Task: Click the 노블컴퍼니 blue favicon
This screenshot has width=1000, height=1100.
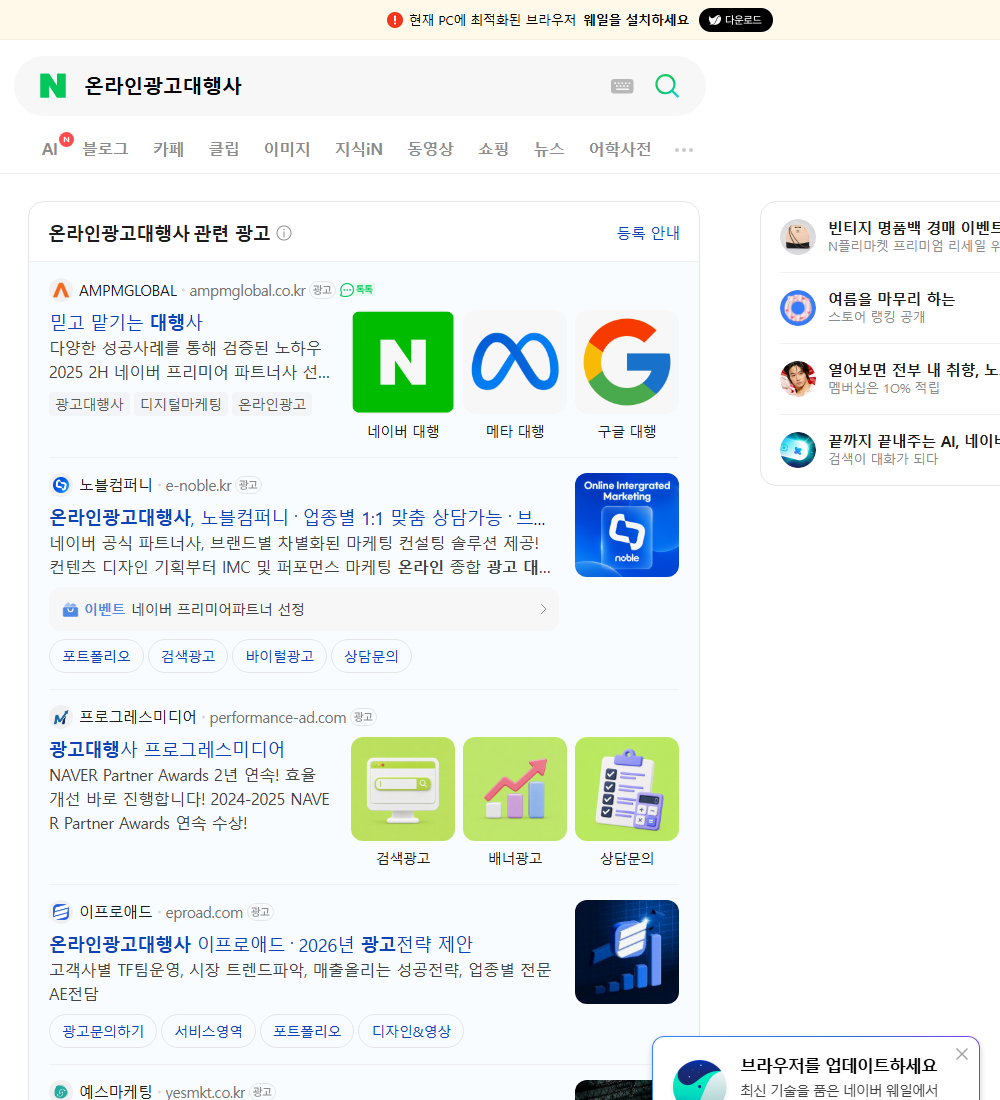Action: click(61, 485)
